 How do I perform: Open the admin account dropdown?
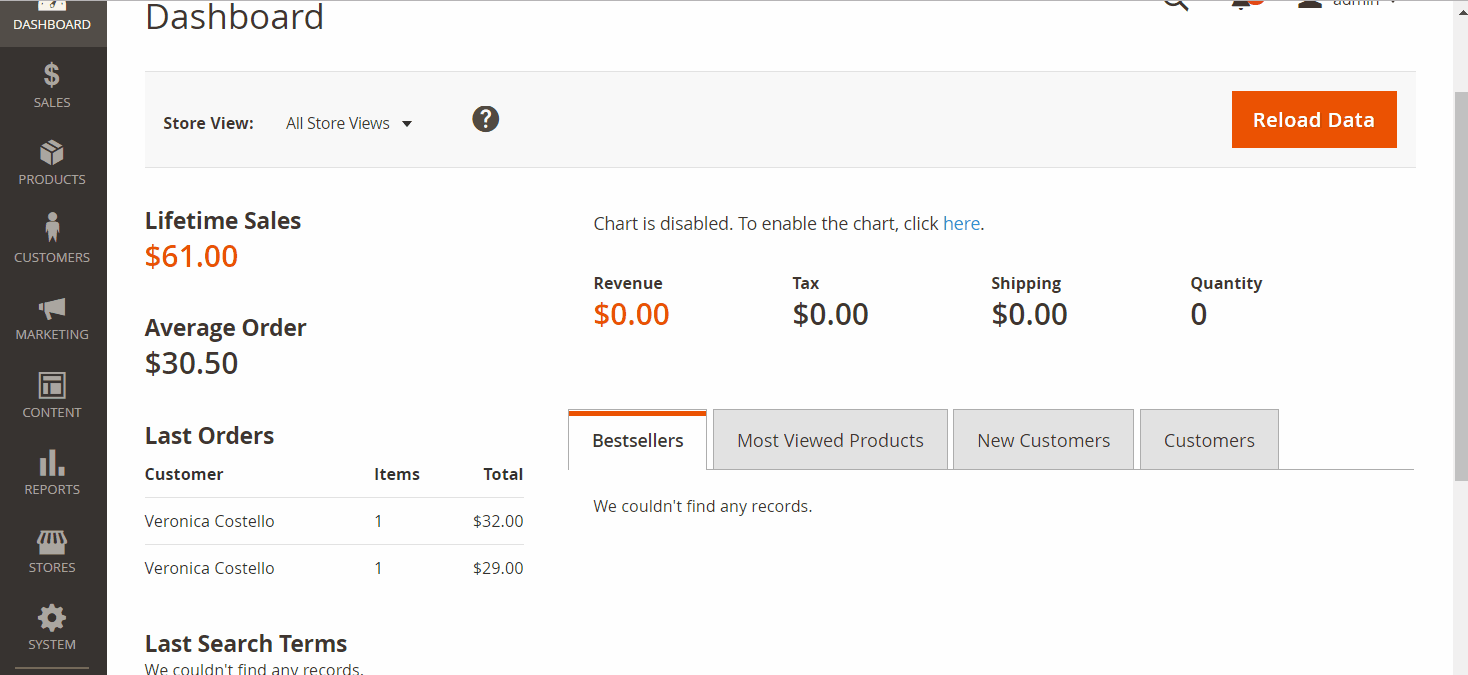[1350, 4]
